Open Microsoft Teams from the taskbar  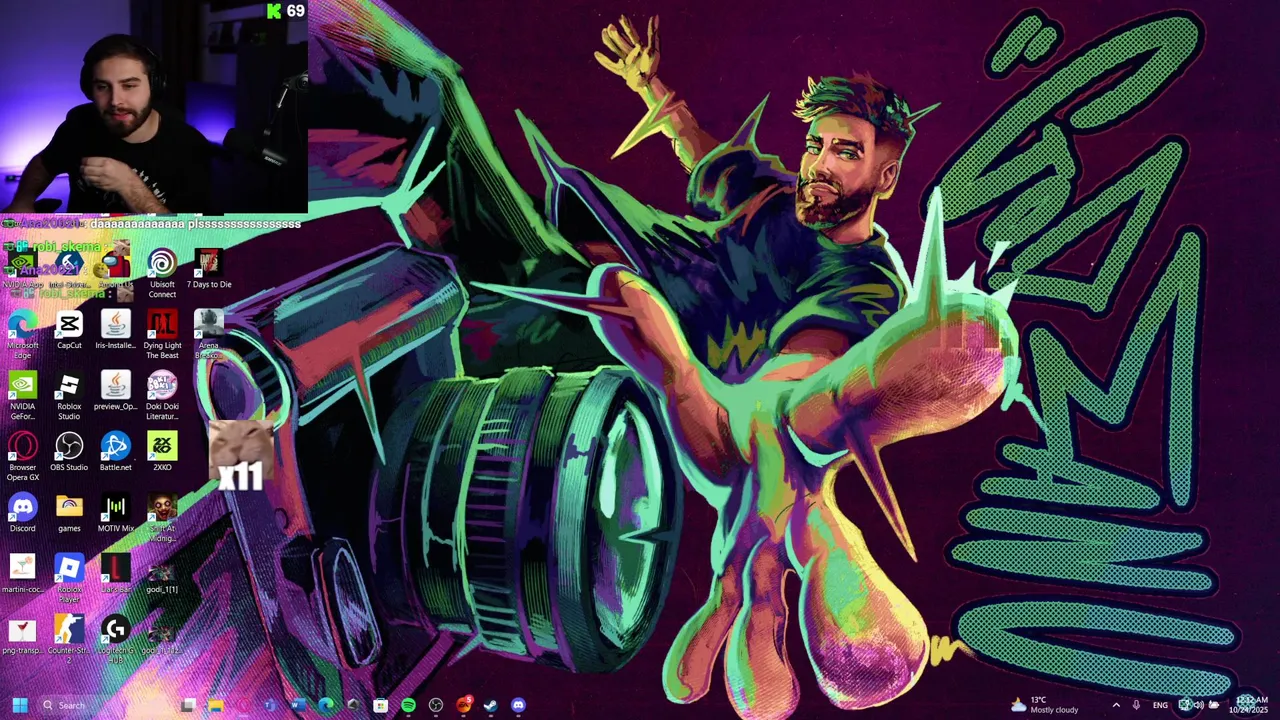(x=270, y=705)
